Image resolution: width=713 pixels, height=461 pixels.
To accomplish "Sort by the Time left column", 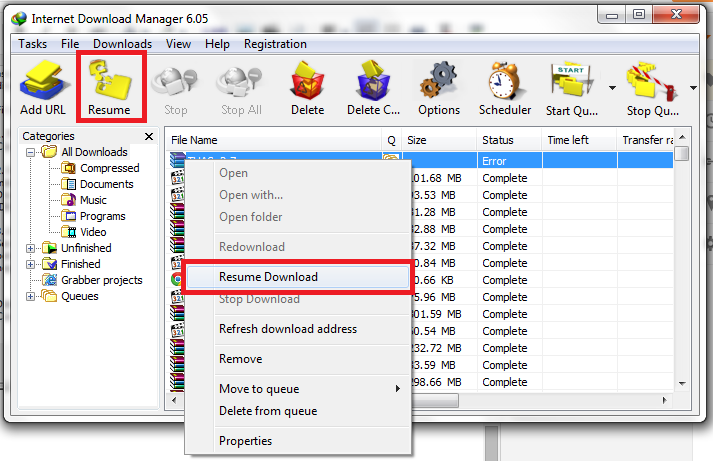I will 579,140.
